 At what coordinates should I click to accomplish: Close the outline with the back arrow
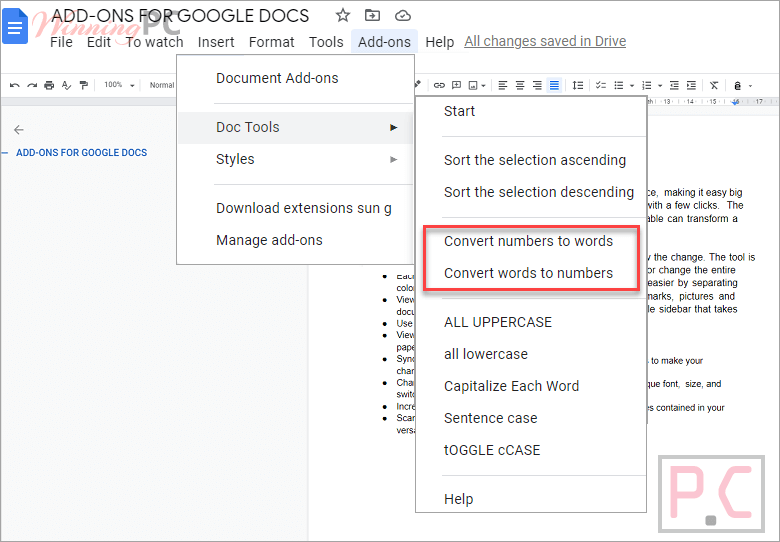point(19,130)
